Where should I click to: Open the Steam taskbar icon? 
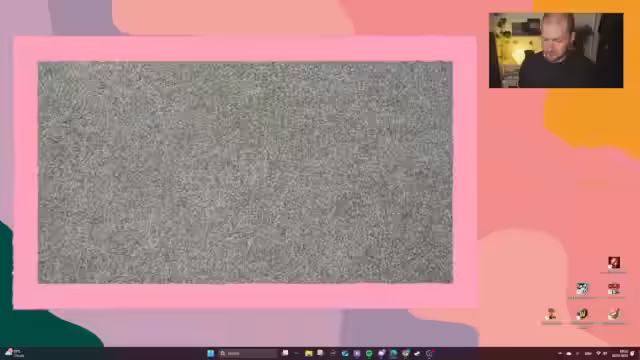click(417, 353)
